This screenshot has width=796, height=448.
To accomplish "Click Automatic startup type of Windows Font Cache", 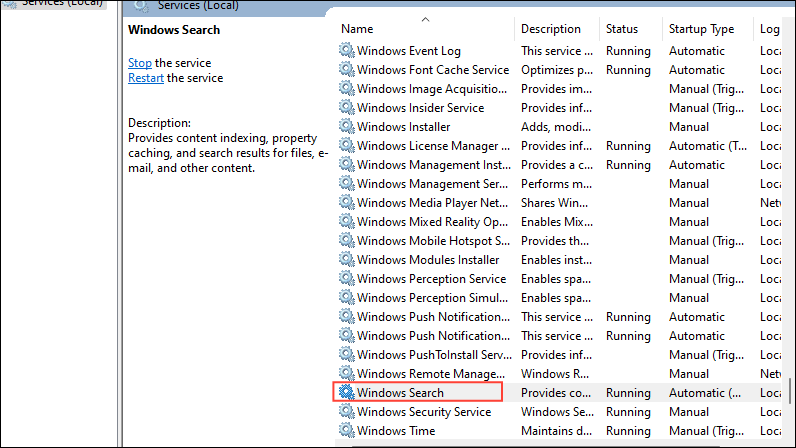I will (696, 70).
